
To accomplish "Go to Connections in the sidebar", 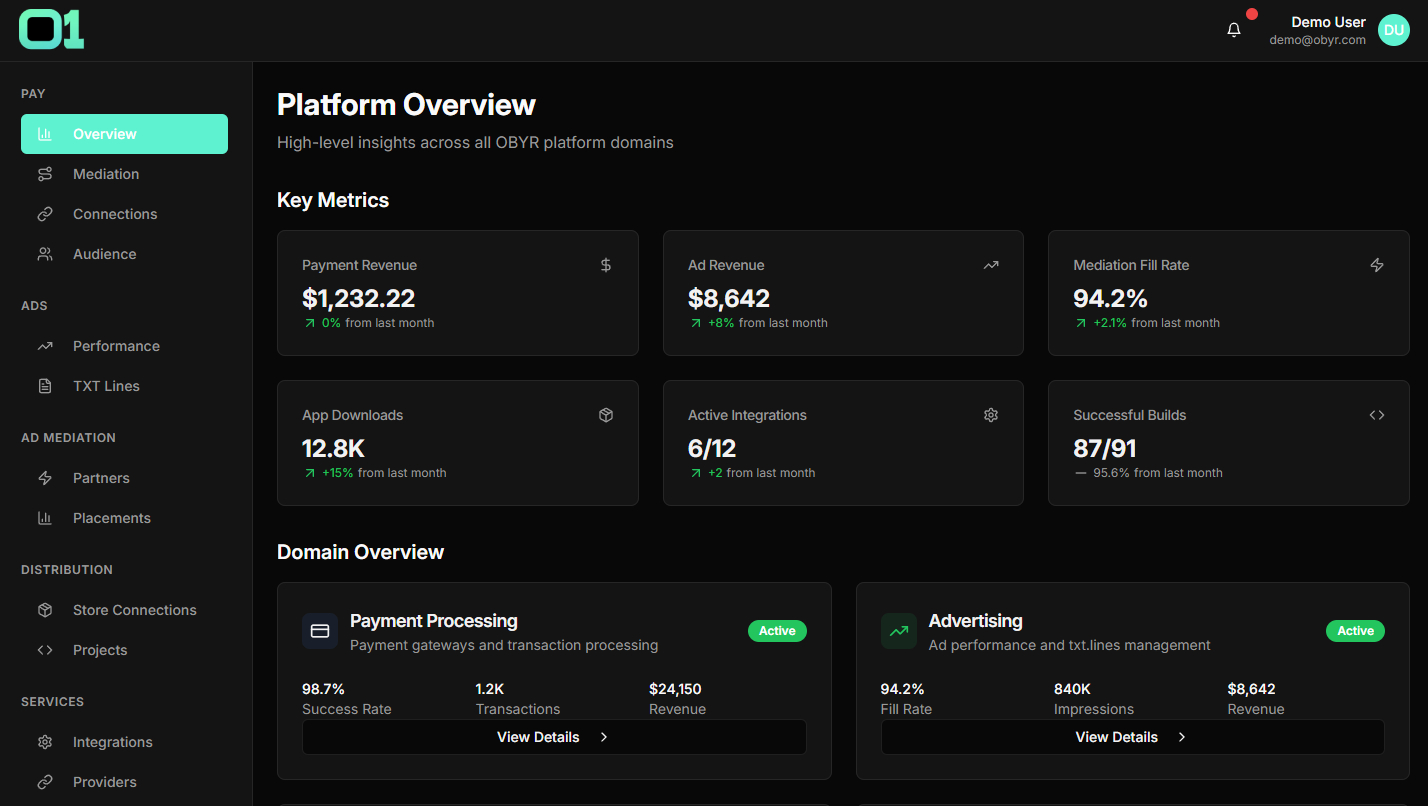I will click(x=114, y=214).
